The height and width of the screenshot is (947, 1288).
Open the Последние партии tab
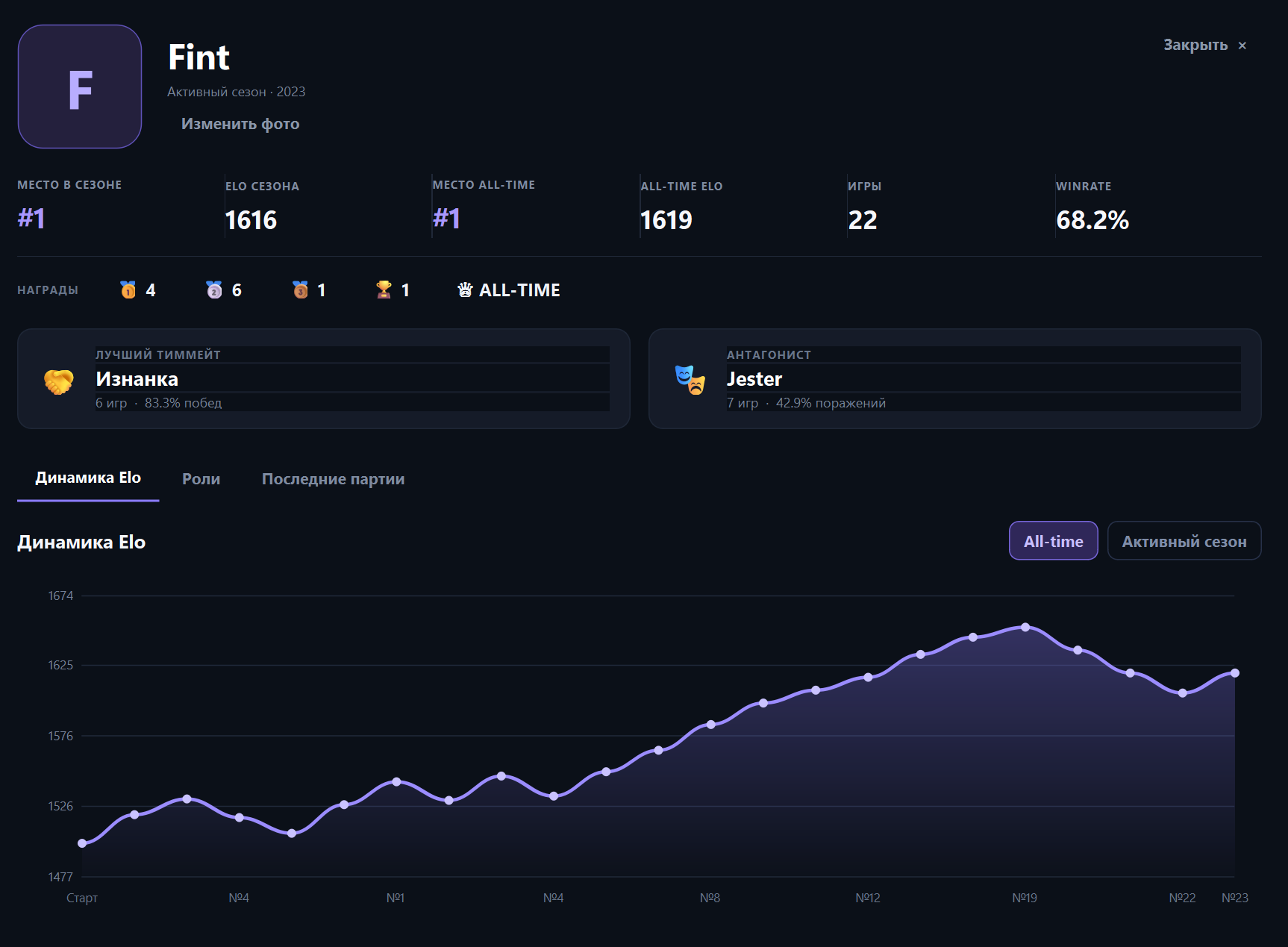[x=333, y=479]
